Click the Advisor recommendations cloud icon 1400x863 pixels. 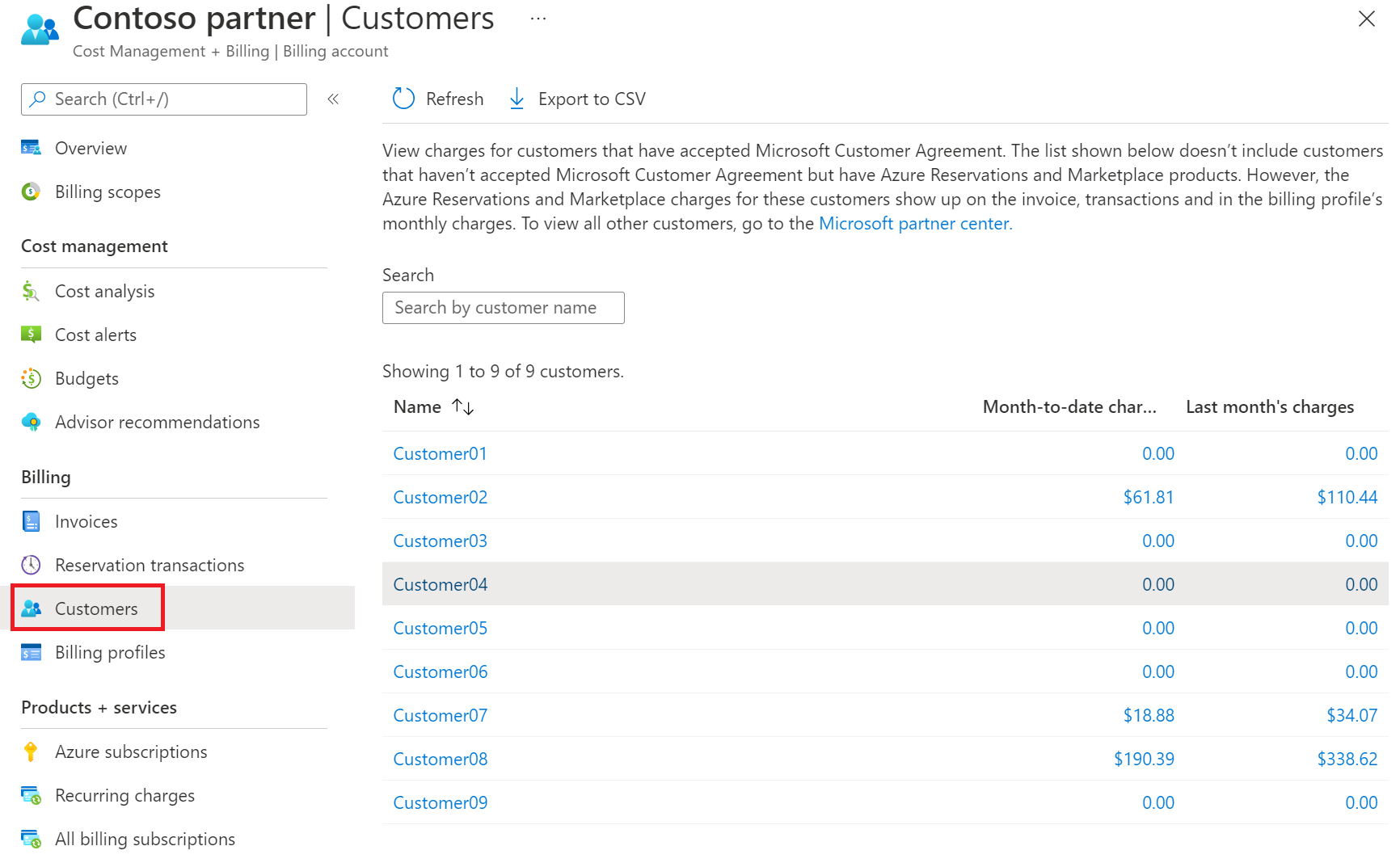point(31,422)
